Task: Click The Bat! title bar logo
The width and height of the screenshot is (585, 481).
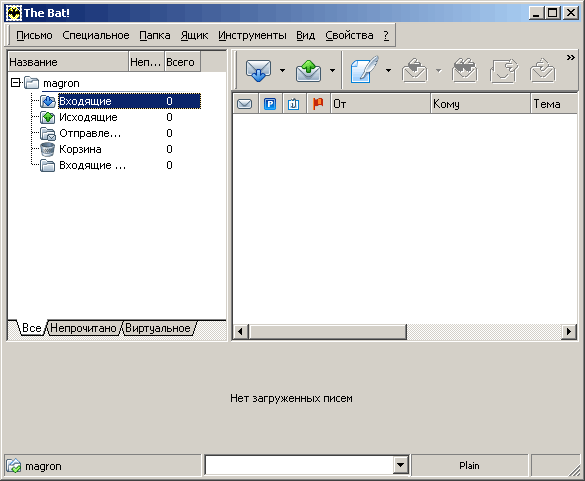Action: click(14, 13)
